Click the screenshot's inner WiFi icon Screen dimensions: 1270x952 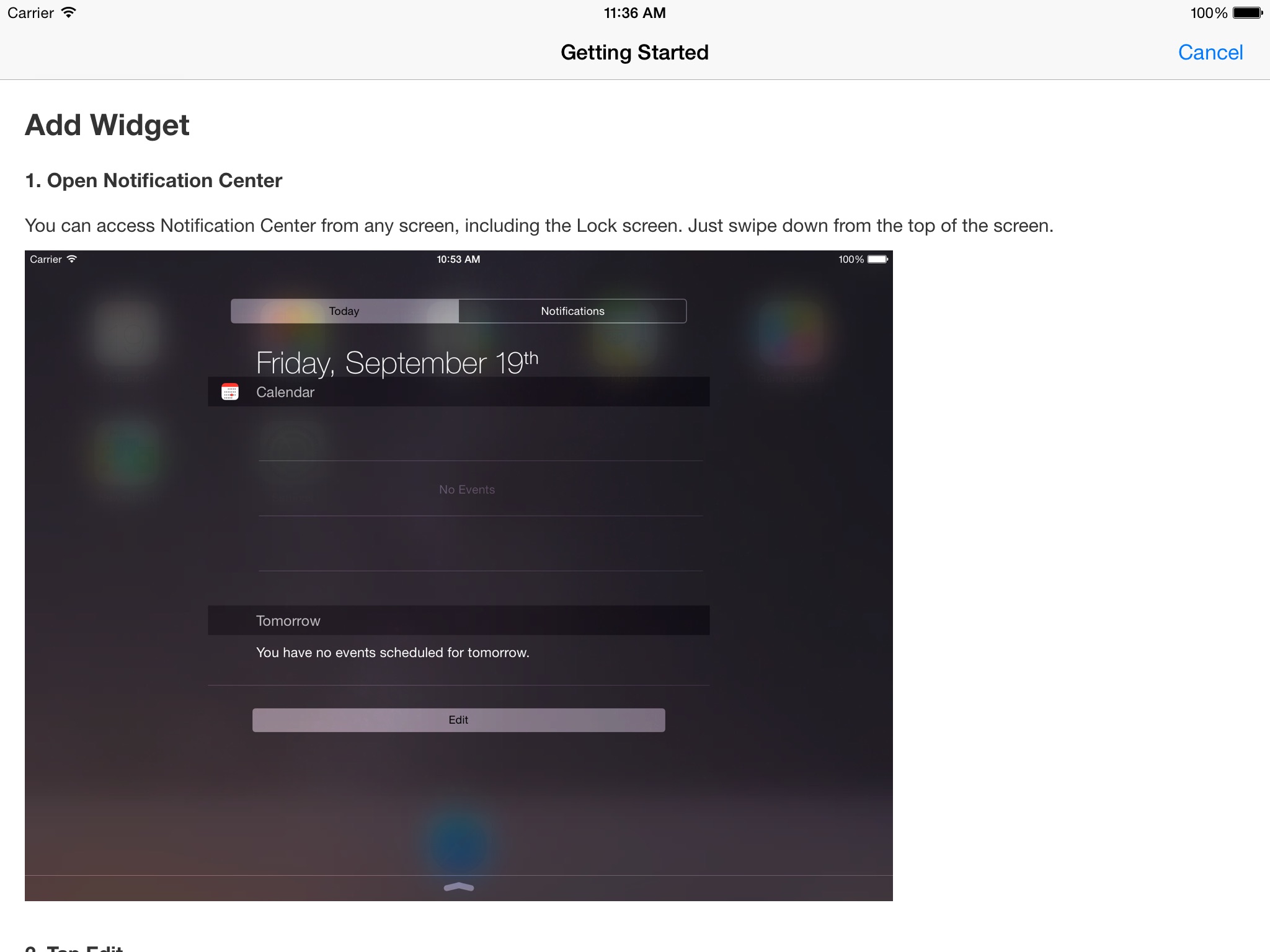click(72, 259)
